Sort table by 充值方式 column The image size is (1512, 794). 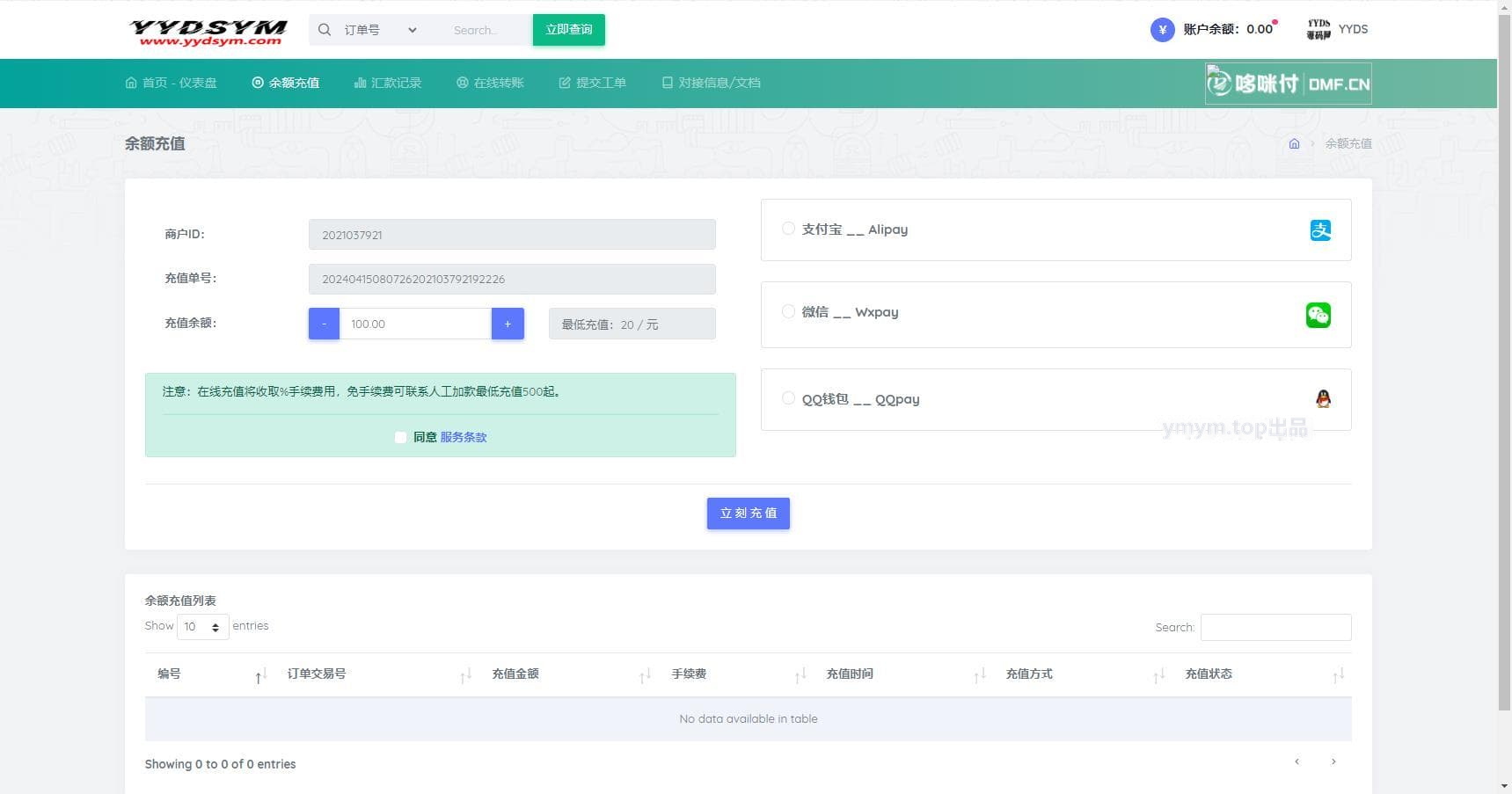1083,674
